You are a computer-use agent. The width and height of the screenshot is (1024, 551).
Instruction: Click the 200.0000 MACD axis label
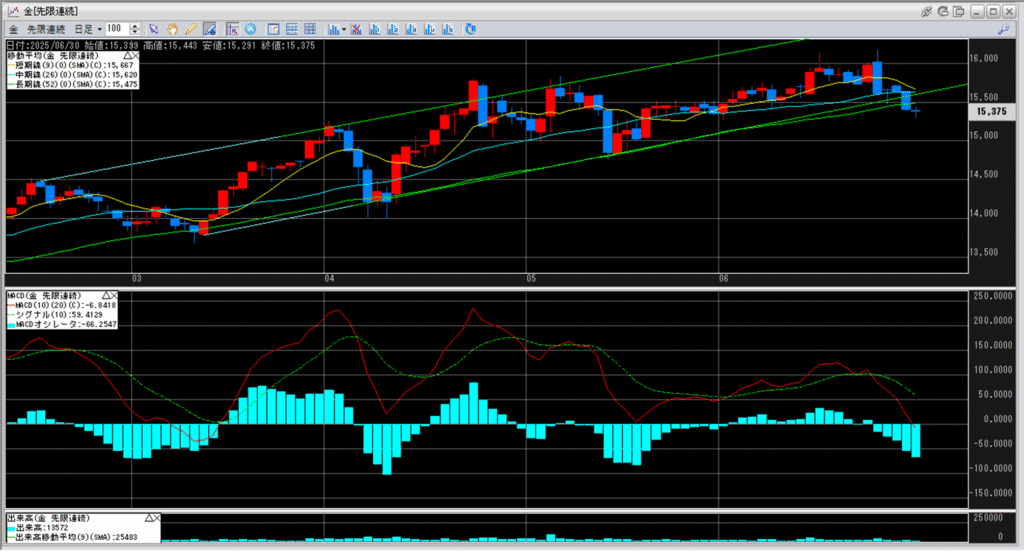(993, 321)
